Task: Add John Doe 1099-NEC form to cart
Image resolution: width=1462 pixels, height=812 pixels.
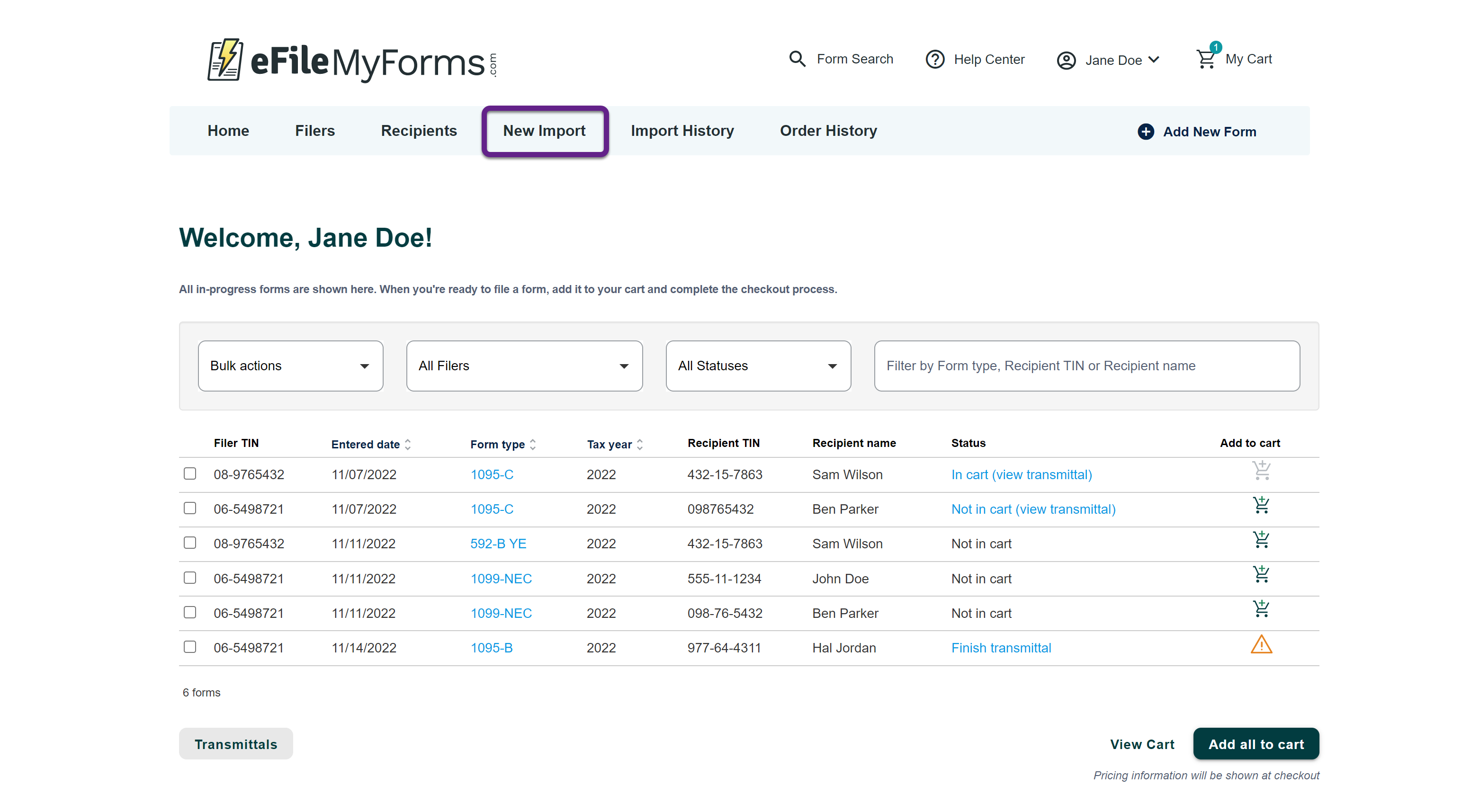Action: tap(1261, 574)
